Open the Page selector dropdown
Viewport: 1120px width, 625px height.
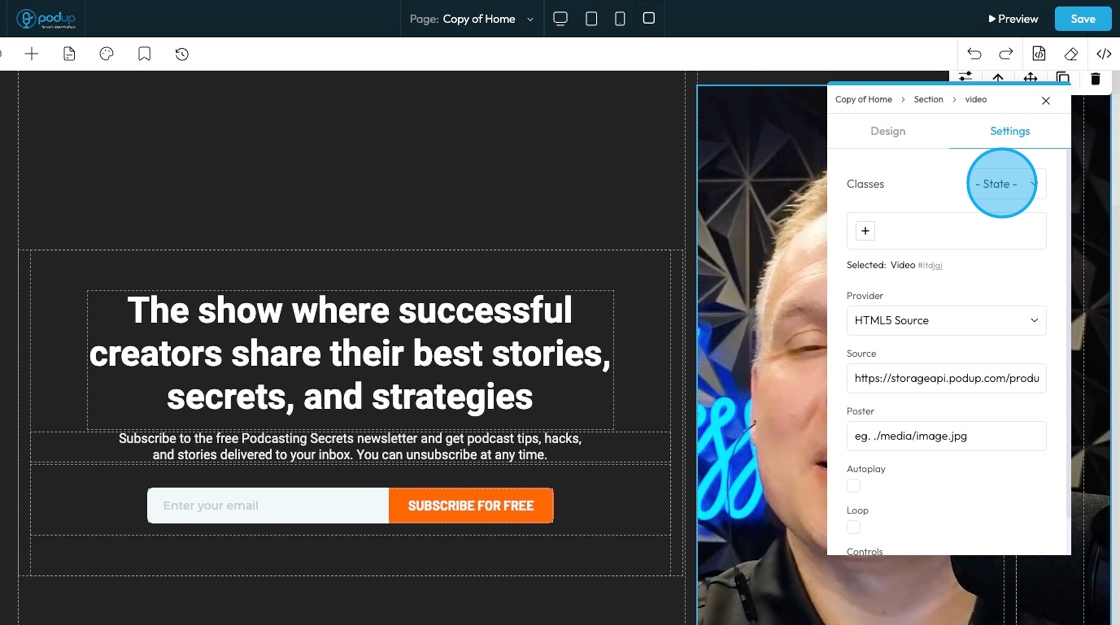(471, 19)
